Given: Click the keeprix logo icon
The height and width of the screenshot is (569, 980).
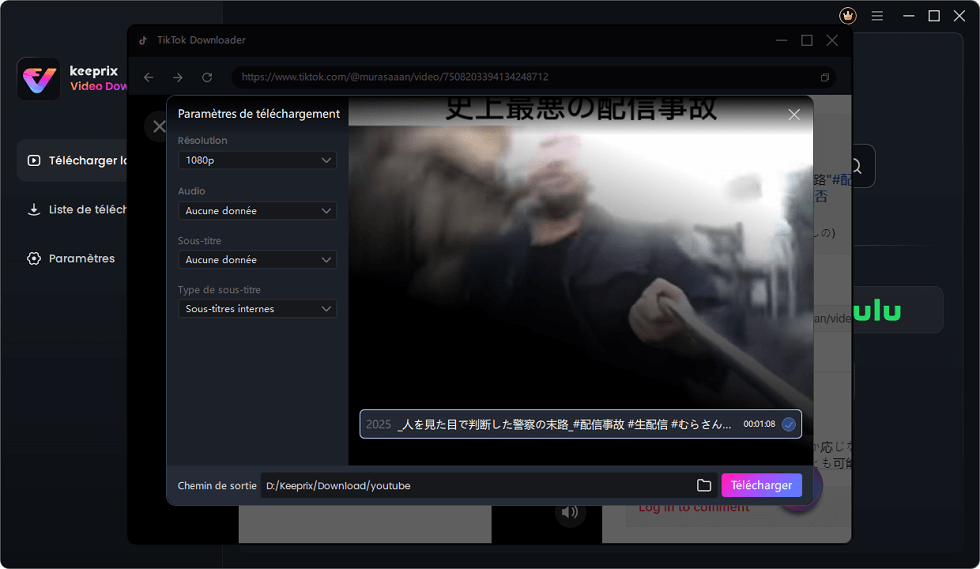Looking at the screenshot, I should coord(38,79).
